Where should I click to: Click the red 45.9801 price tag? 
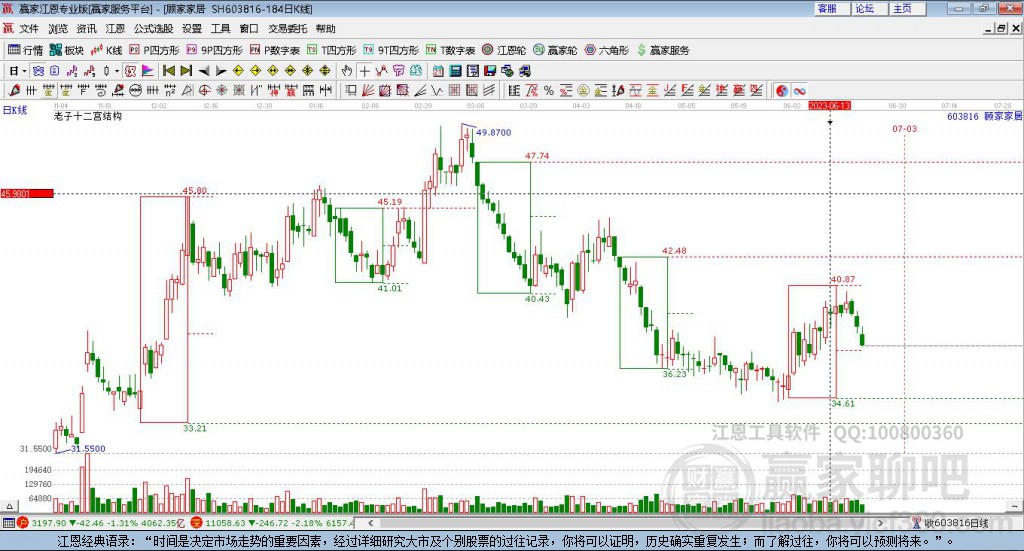pos(27,193)
